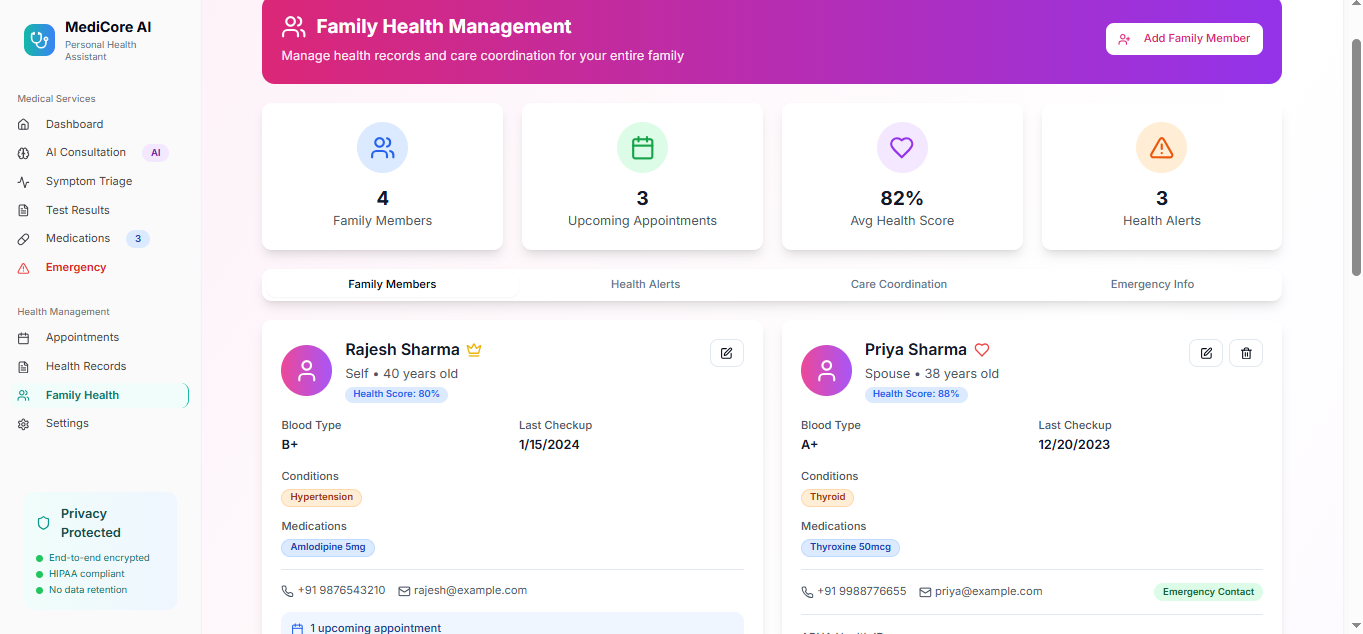
Task: Edit Rajesh Sharma's profile
Action: click(x=727, y=353)
